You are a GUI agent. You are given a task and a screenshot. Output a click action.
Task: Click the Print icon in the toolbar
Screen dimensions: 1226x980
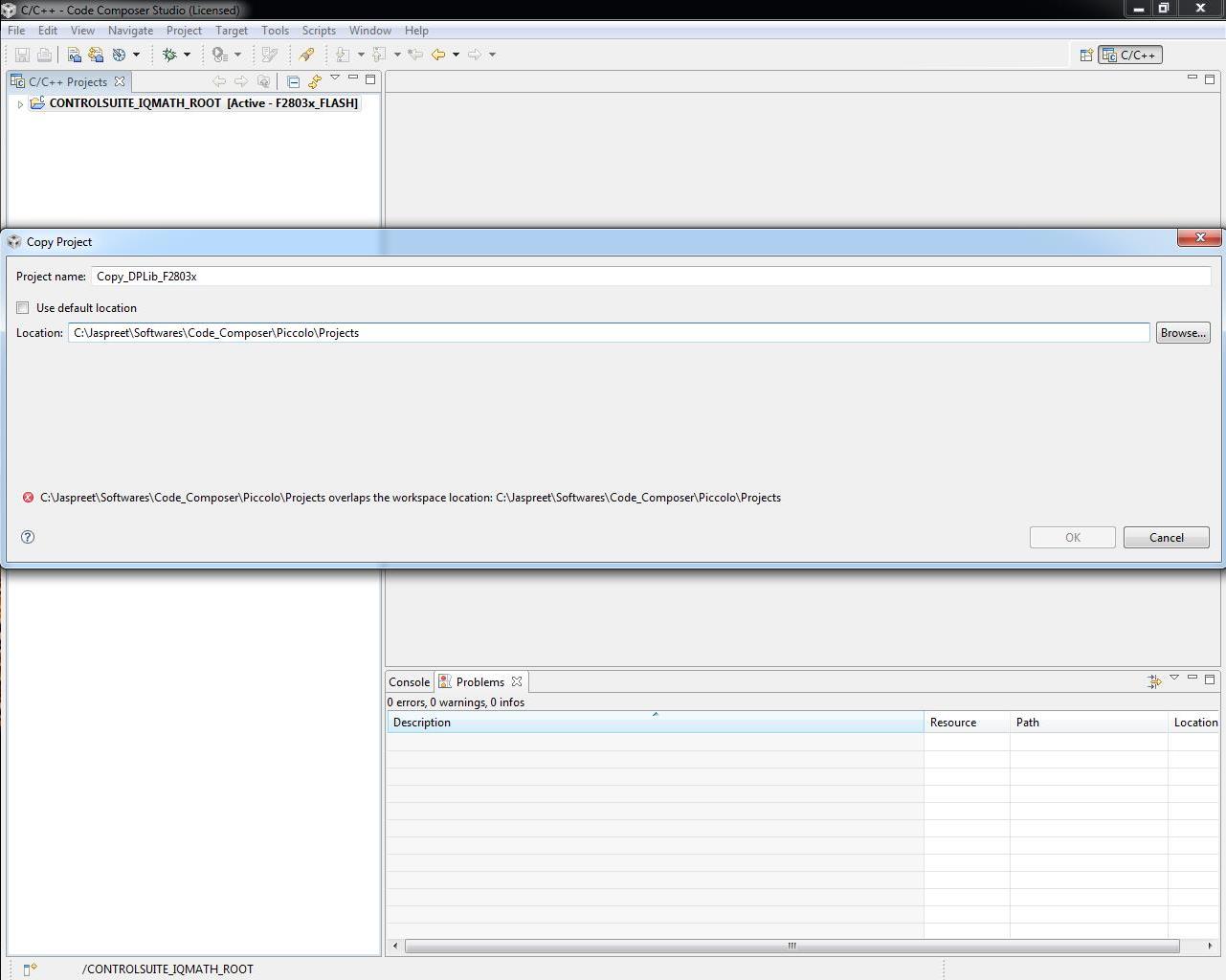(x=44, y=55)
